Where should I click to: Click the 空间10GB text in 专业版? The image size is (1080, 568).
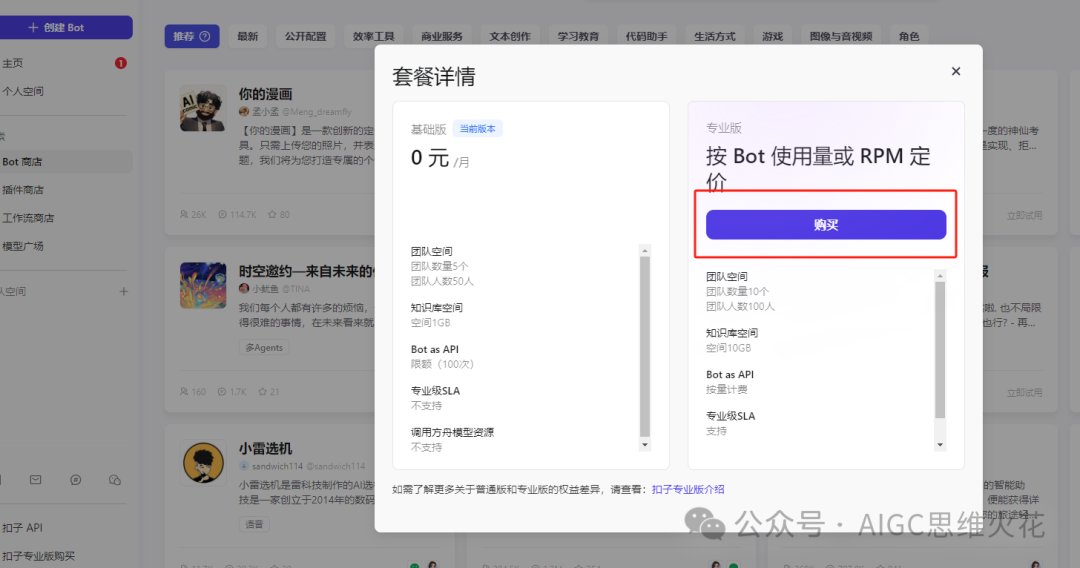(728, 348)
